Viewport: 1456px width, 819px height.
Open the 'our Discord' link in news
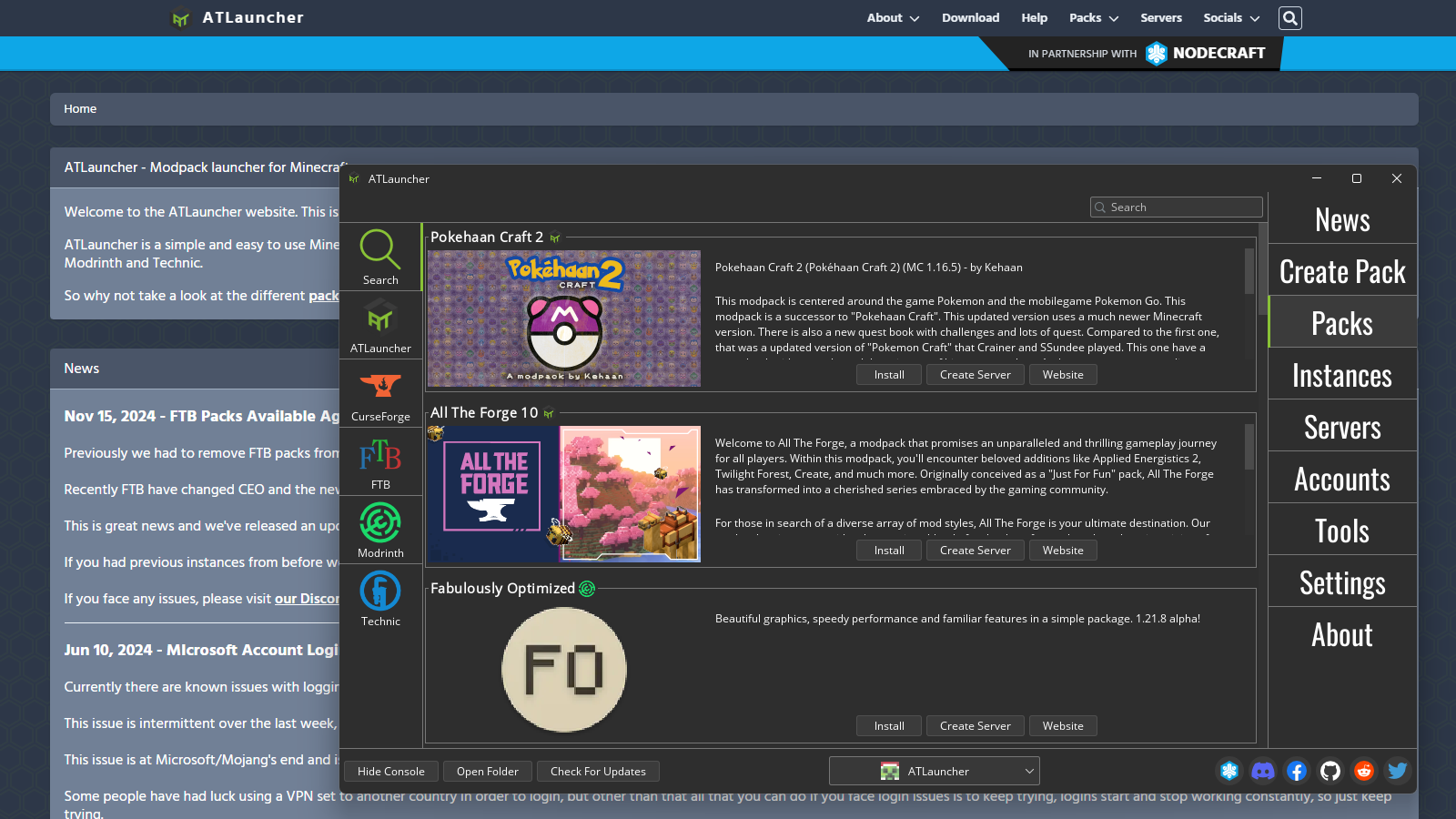307,599
